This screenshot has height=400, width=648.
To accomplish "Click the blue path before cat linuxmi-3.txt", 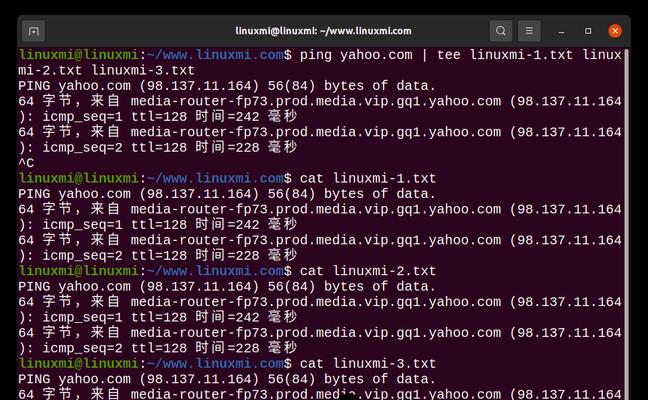I will click(215, 364).
